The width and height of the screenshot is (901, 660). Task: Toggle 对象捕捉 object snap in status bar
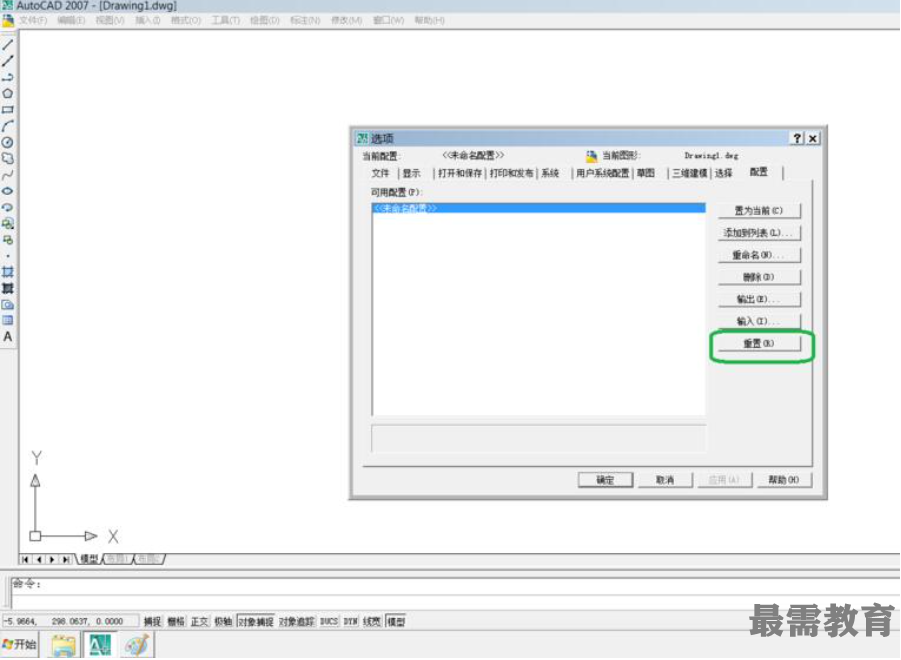(256, 622)
